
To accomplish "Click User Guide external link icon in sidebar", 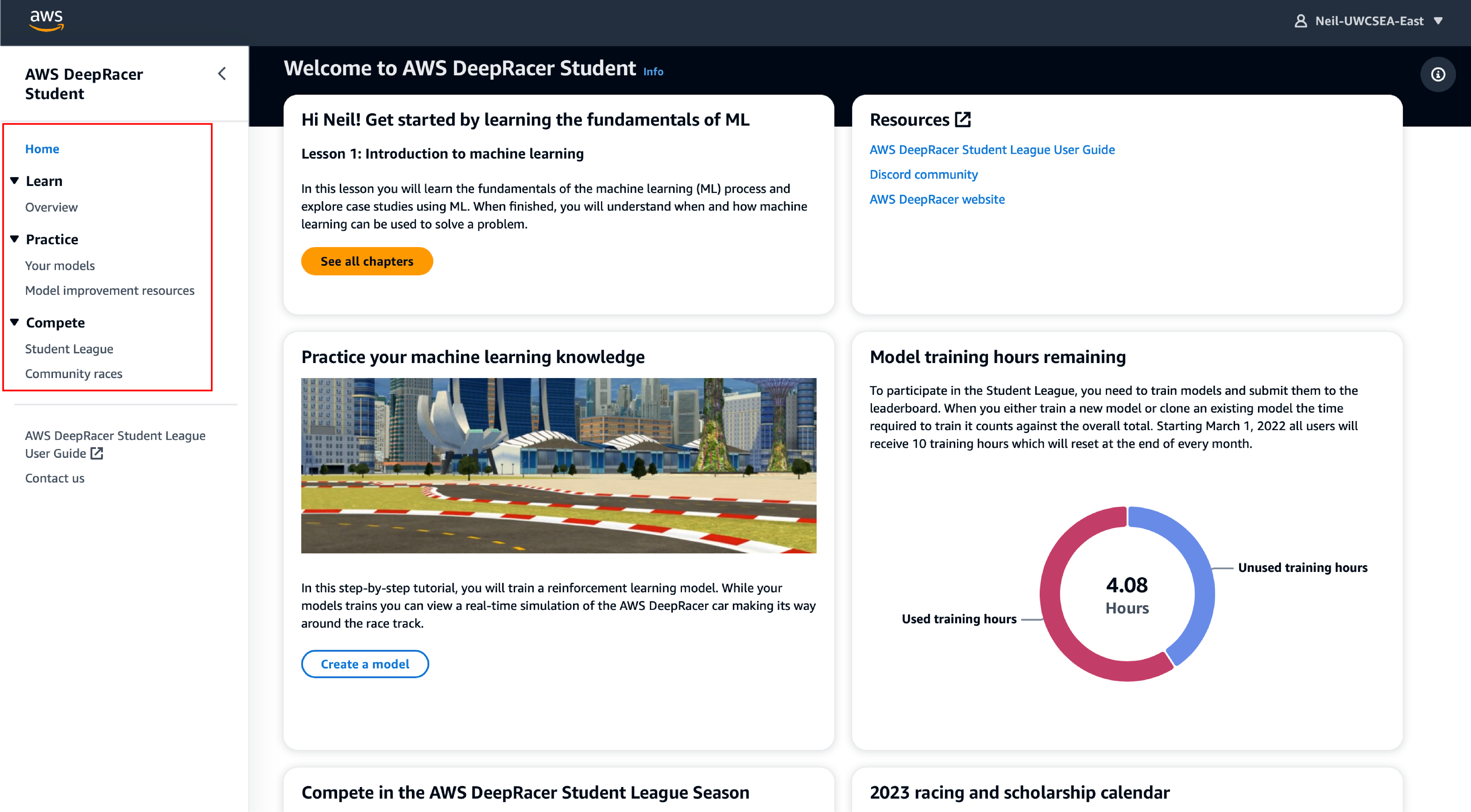I will [x=97, y=453].
